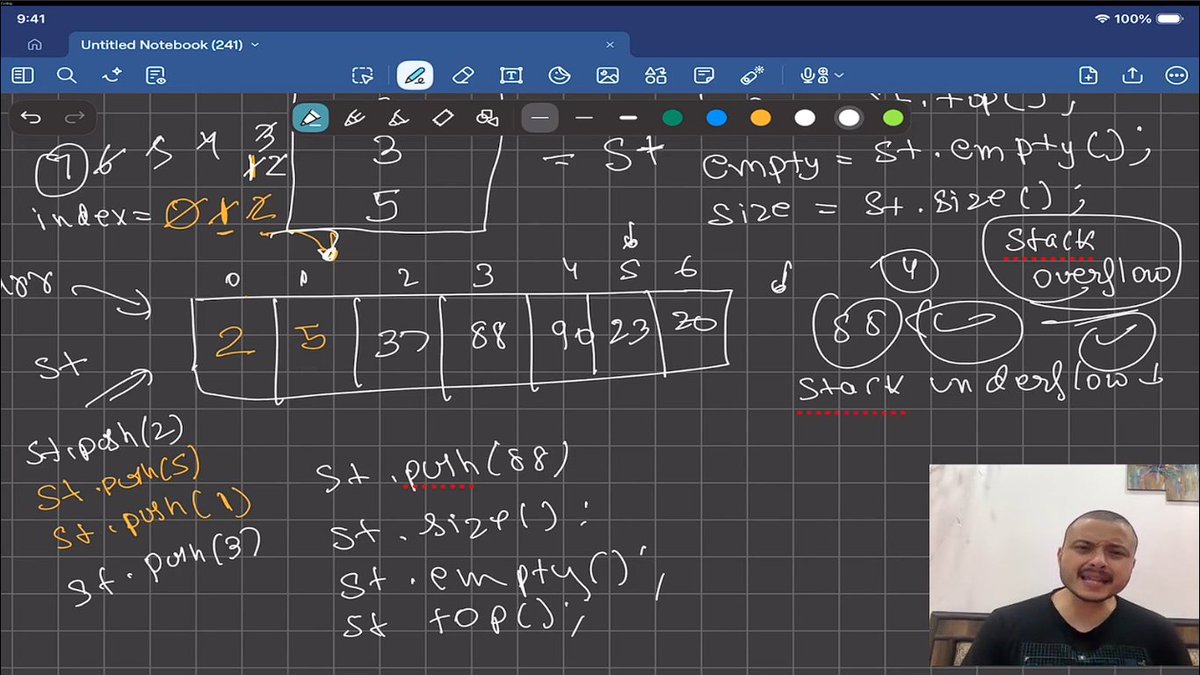Viewport: 1200px width, 675px height.
Task: Select the Shapes elements tool
Action: [x=656, y=75]
